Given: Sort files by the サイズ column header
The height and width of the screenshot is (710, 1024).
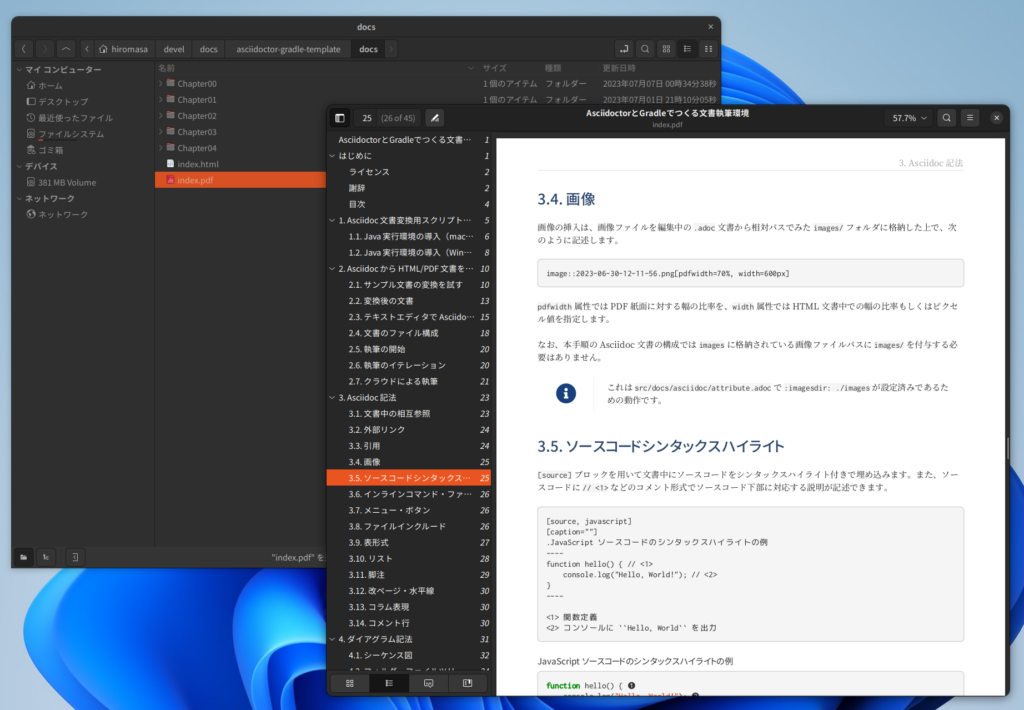Looking at the screenshot, I should click(494, 68).
